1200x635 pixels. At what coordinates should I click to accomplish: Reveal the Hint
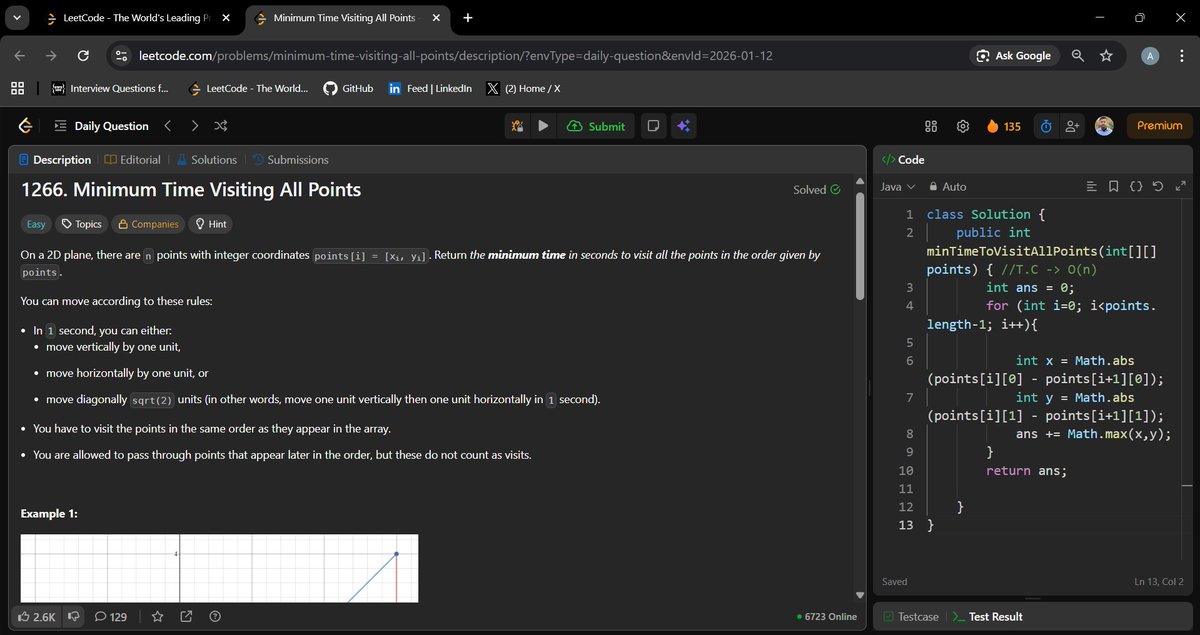[211, 224]
